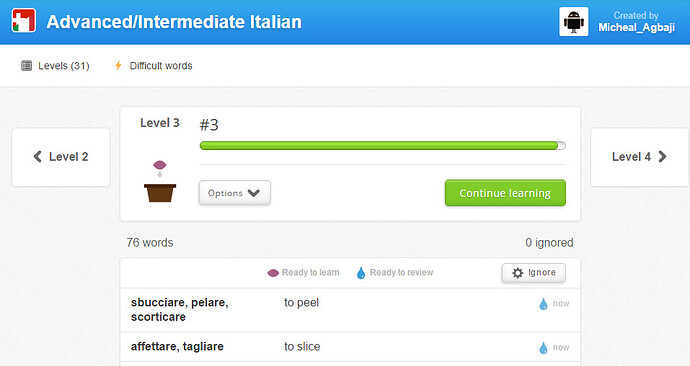Click the purple Ready to learn seed icon

pyautogui.click(x=273, y=273)
